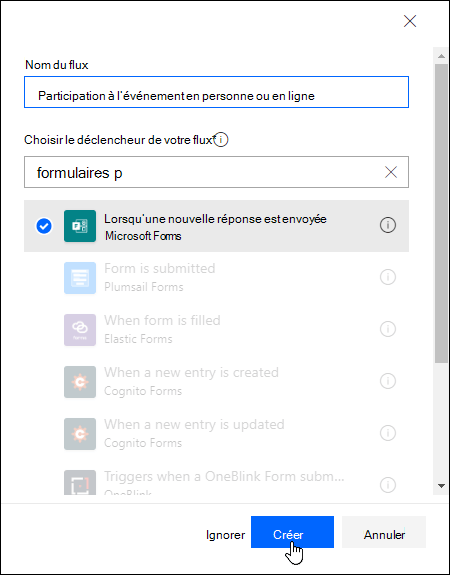Select 'When a new entry is created'

click(x=191, y=373)
